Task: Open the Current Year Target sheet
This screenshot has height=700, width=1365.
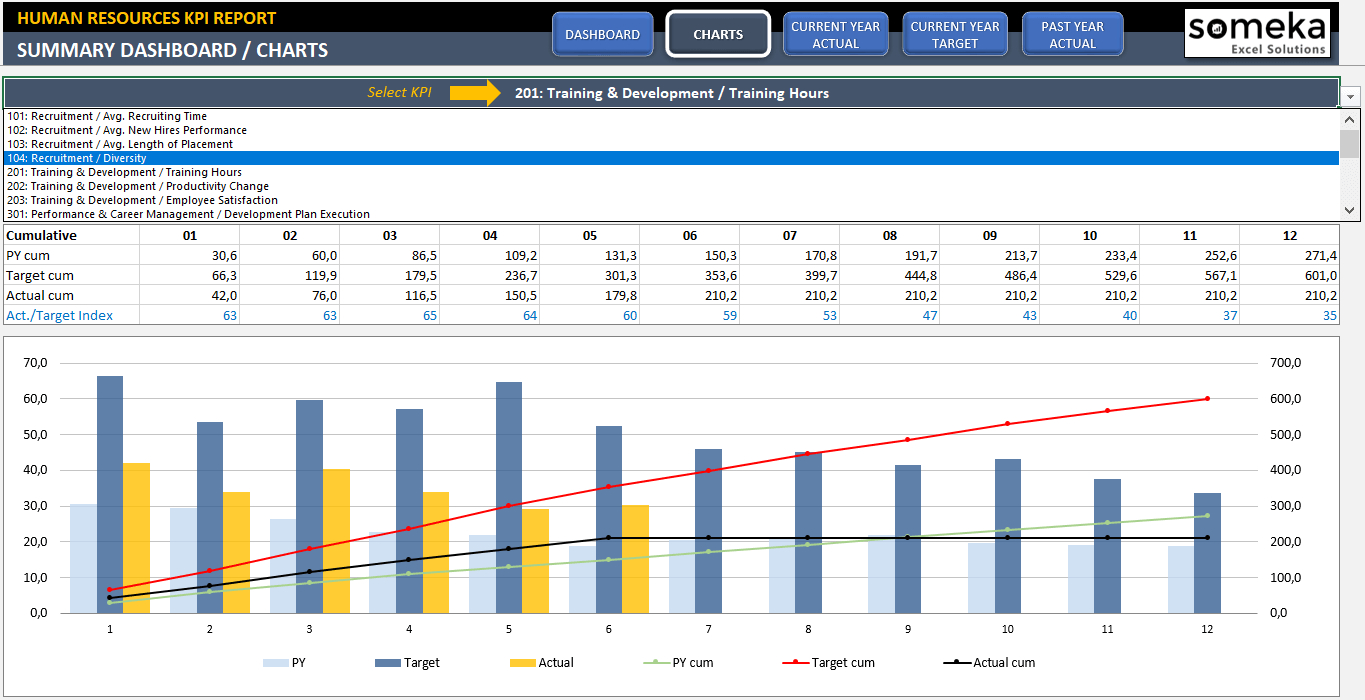Action: [954, 34]
